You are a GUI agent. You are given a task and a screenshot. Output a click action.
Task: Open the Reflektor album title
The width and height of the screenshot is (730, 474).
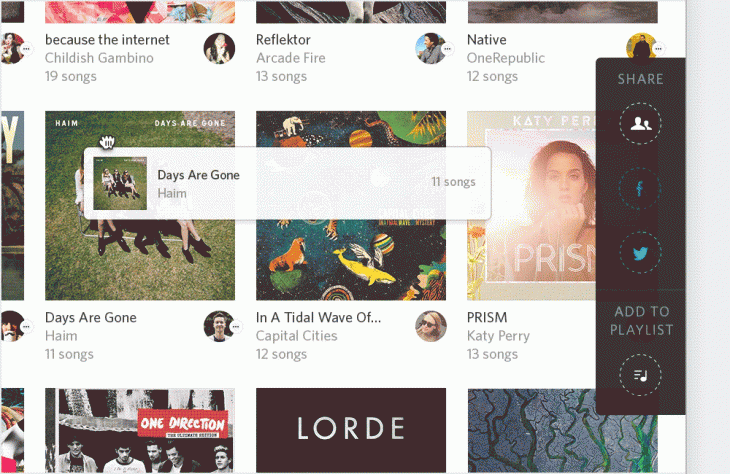[x=283, y=40]
